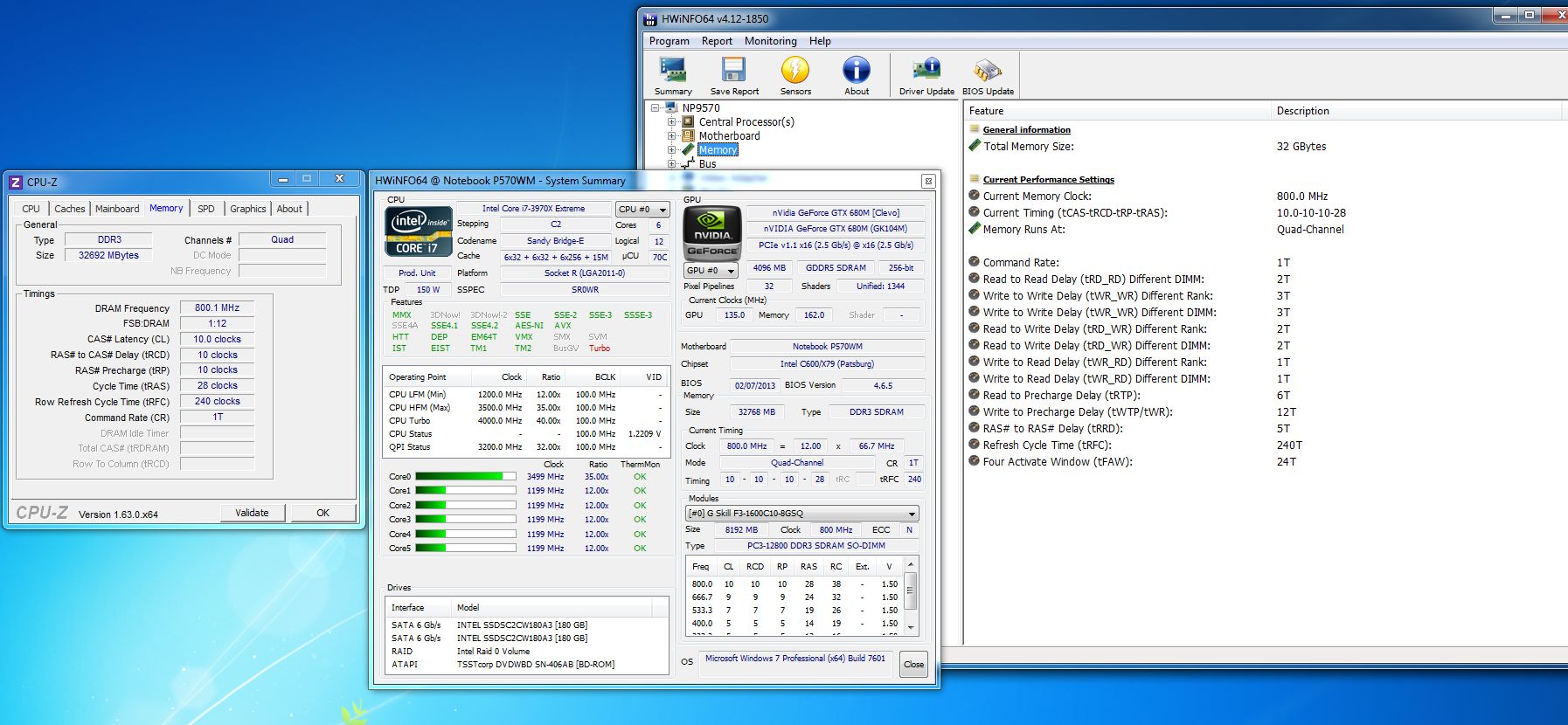Image resolution: width=1568 pixels, height=725 pixels.
Task: Click the Intel Core i7 logo
Action: tap(419, 231)
